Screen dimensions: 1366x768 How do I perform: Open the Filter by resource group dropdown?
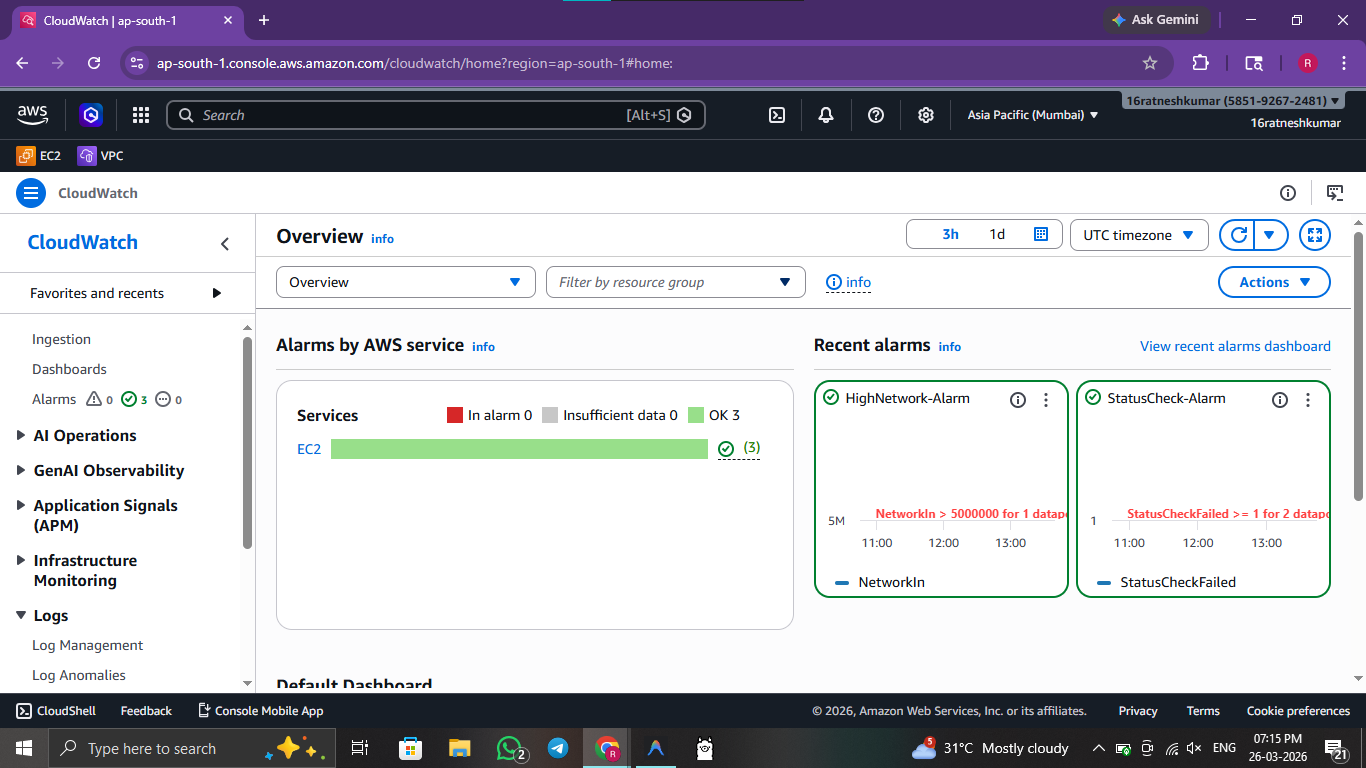click(x=676, y=282)
